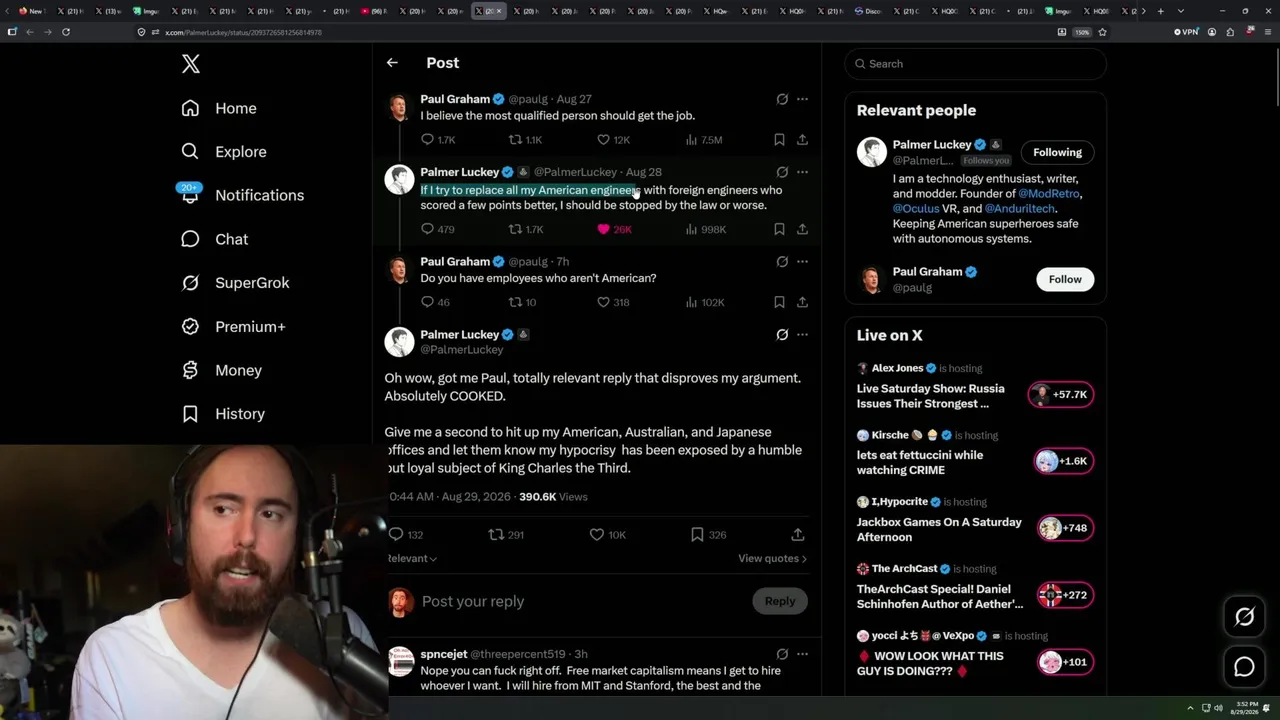
Task: Repost the post with 1.7K reposts
Action: [526, 229]
